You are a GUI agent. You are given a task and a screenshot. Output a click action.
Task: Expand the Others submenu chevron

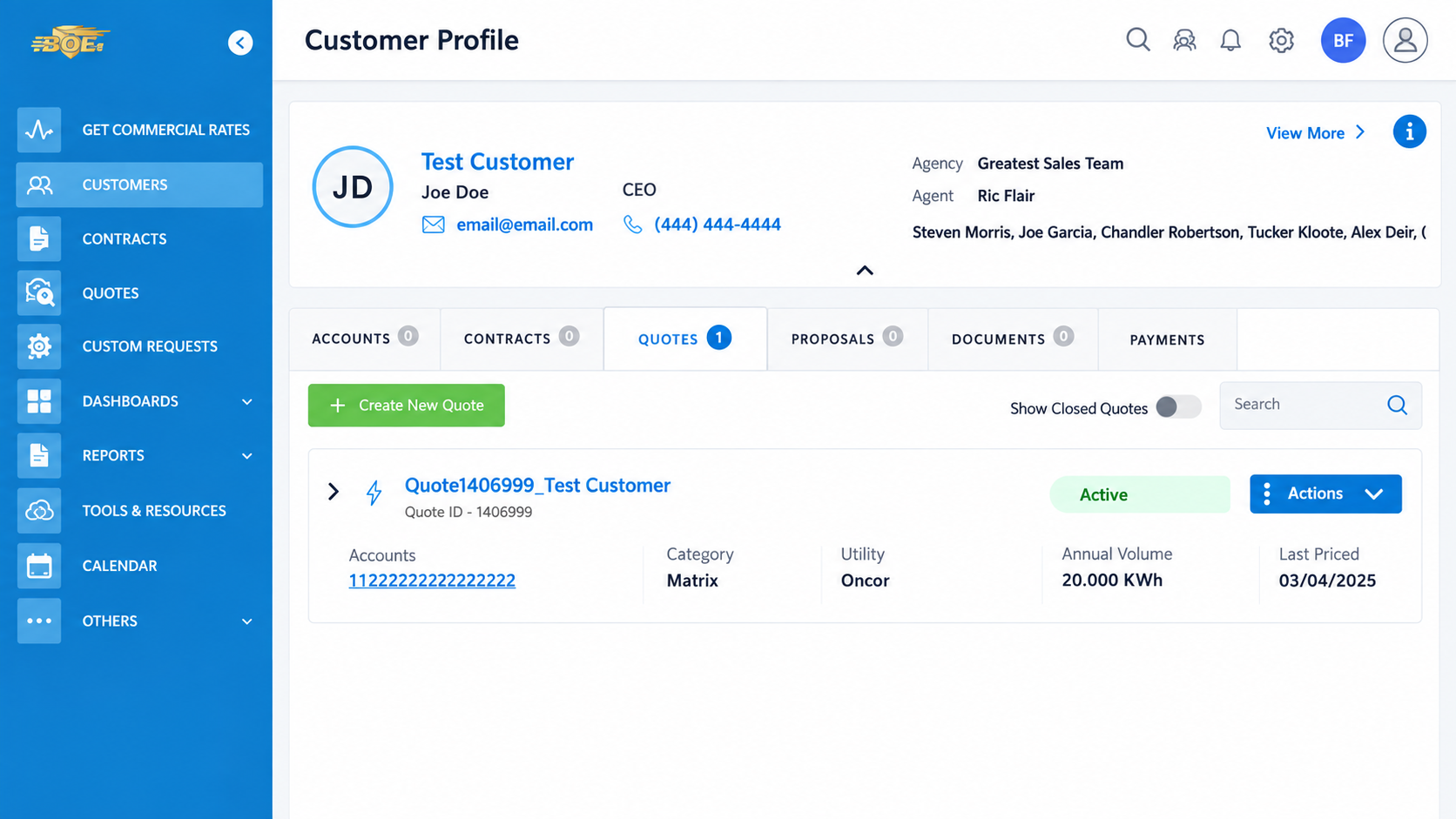point(247,621)
